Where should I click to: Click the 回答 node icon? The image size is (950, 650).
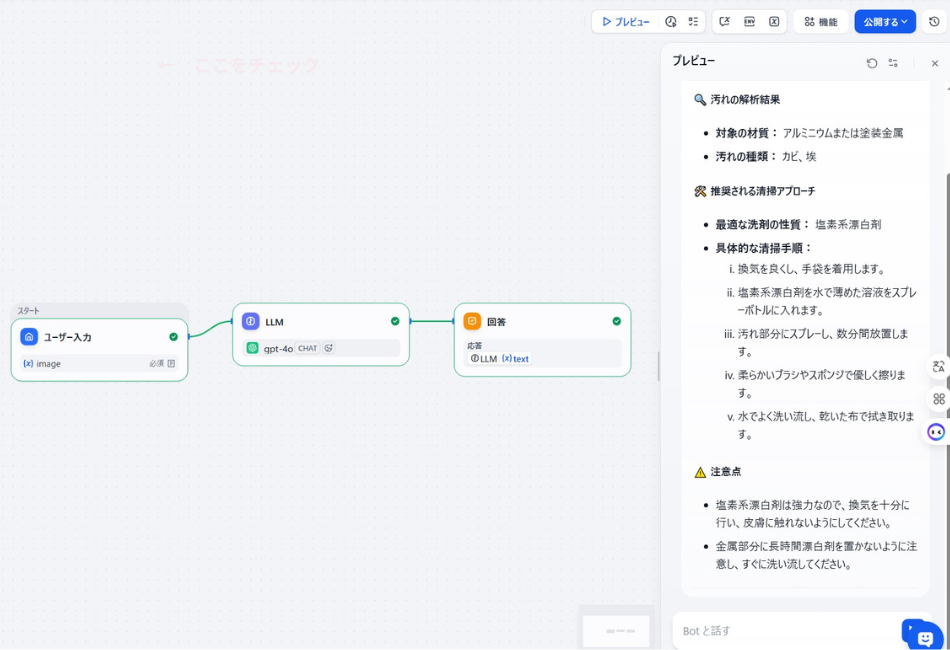pyautogui.click(x=470, y=321)
